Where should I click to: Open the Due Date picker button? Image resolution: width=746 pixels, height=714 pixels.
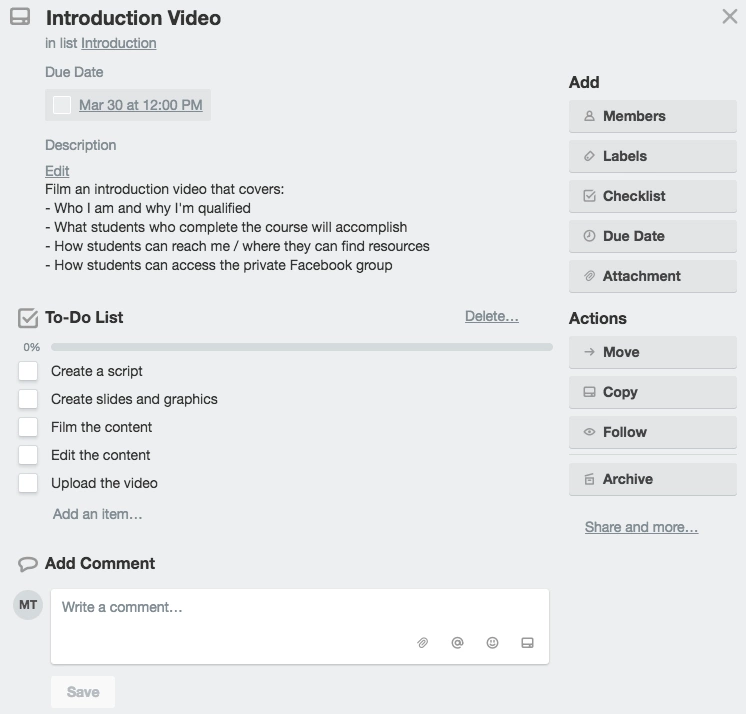tap(652, 236)
